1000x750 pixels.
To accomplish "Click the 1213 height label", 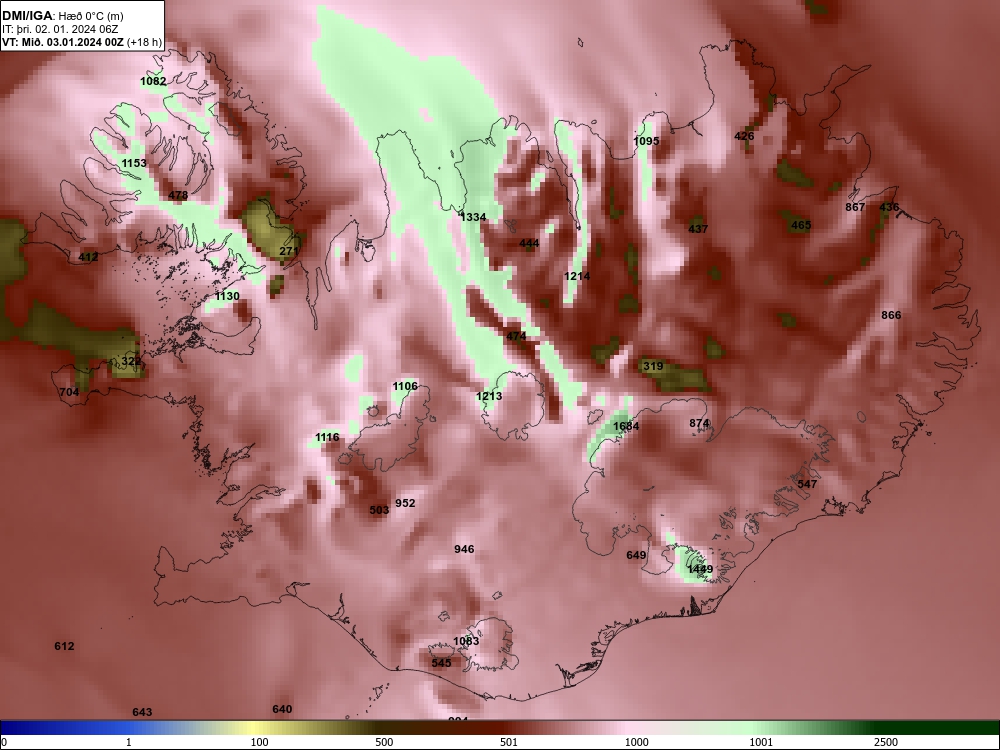I will pos(489,396).
